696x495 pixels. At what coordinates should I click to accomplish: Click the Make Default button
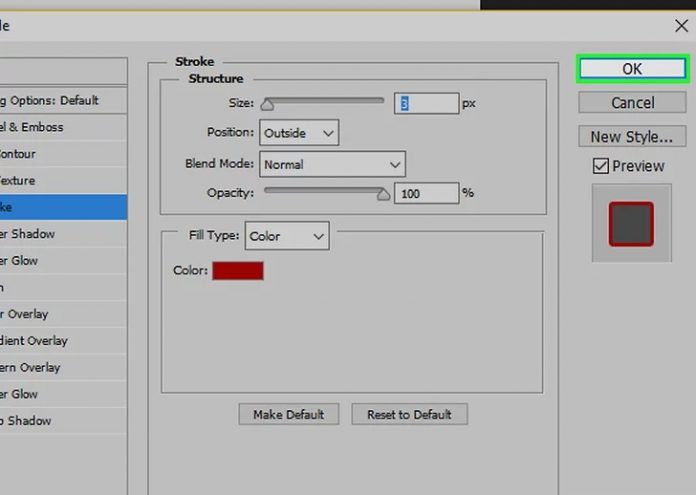pos(289,414)
